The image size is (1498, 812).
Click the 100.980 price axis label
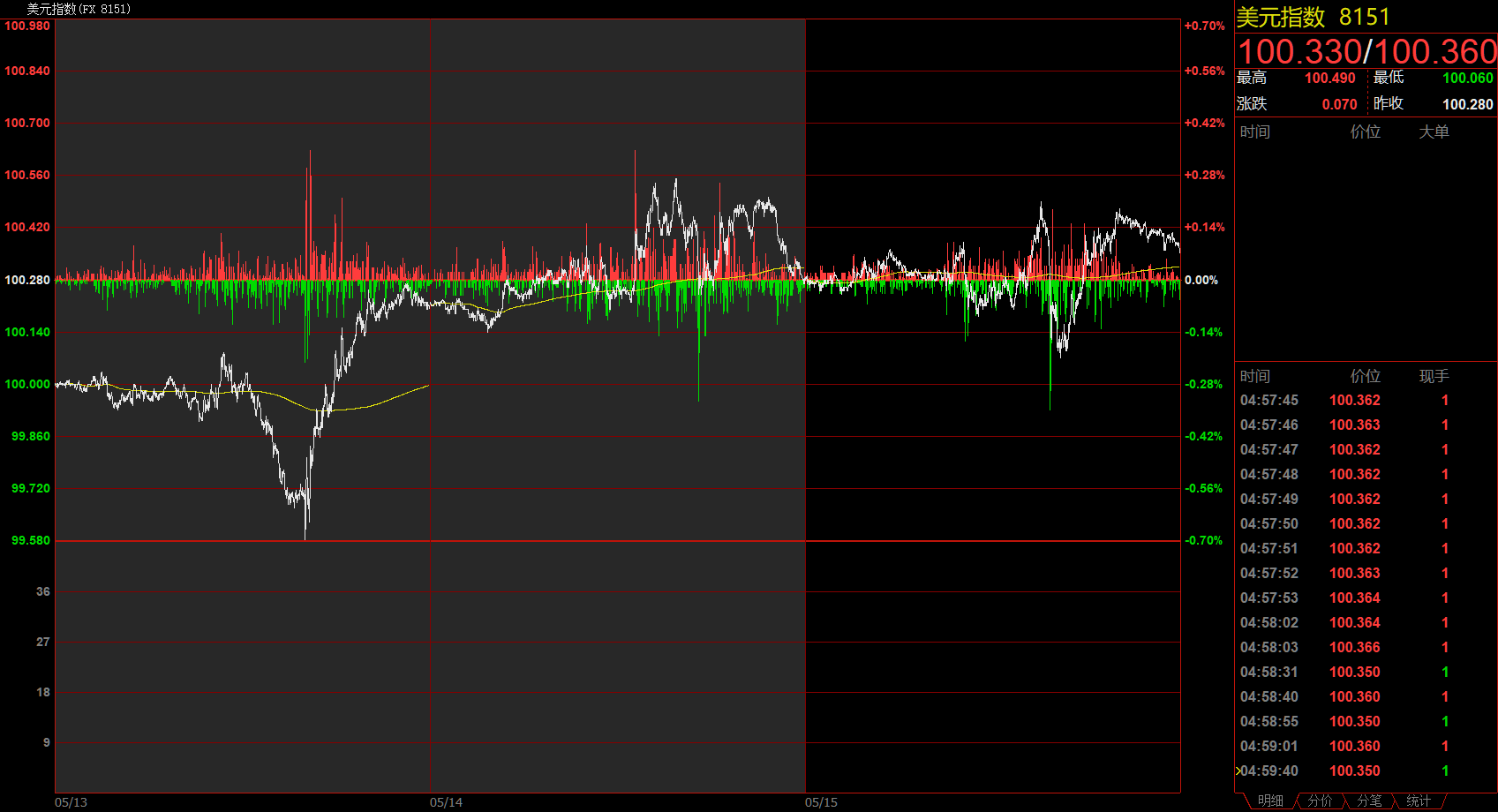tap(27, 26)
